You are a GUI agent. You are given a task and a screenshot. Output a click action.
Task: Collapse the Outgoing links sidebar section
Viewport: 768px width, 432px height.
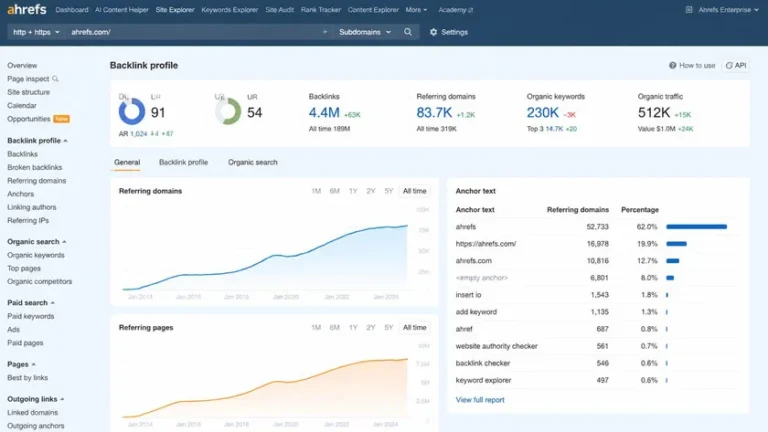coord(62,399)
